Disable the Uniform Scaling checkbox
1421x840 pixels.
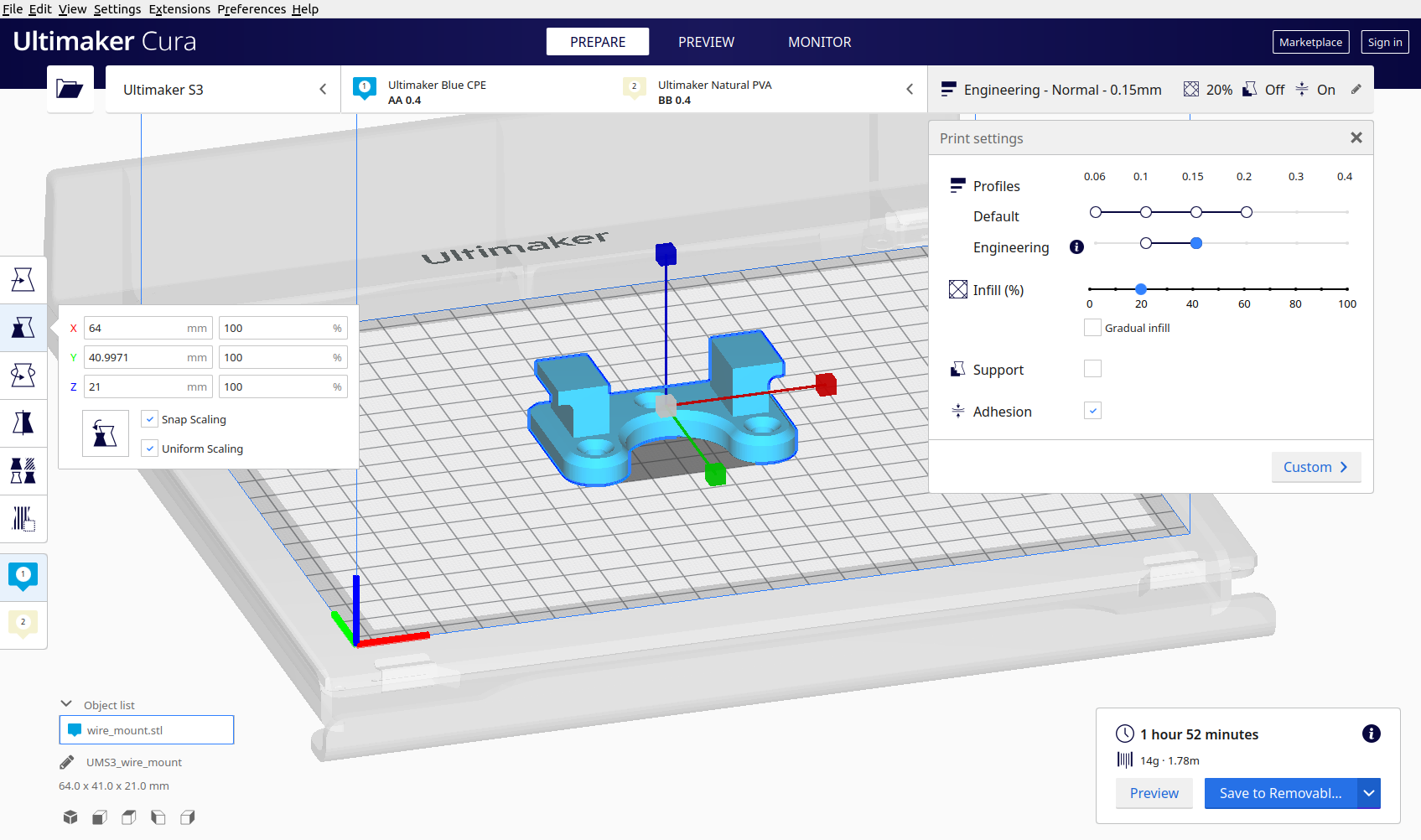point(150,449)
